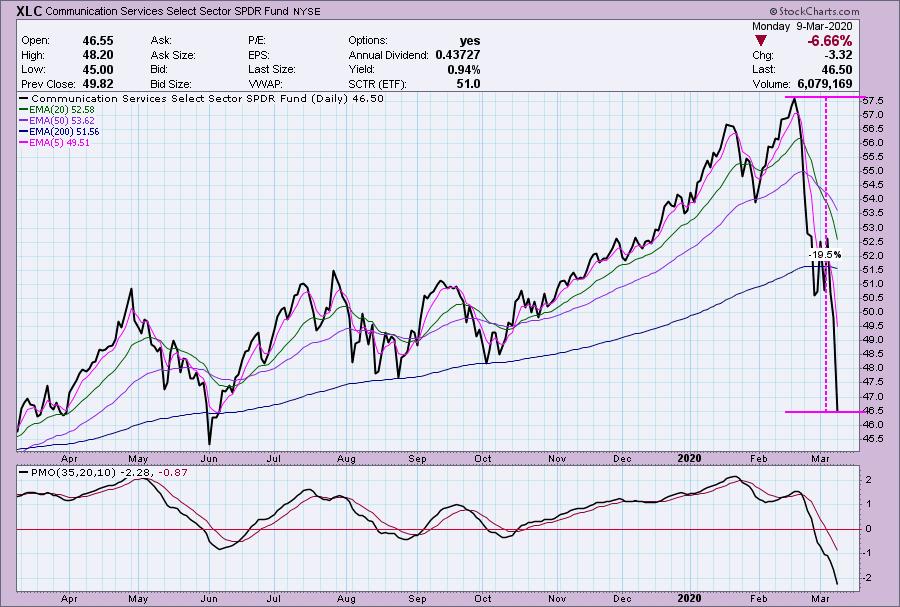Select the 'PMO(35,20,10)' indicator label
This screenshot has width=900, height=607.
click(72, 473)
